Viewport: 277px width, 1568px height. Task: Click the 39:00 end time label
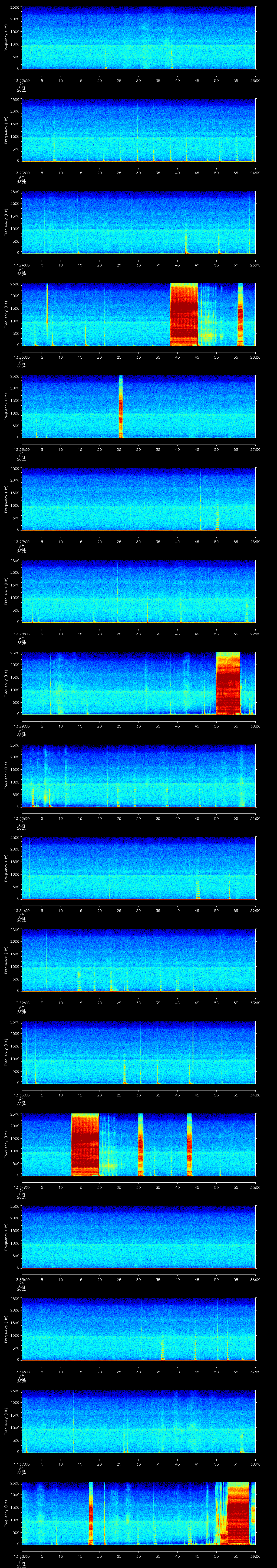[256, 1556]
